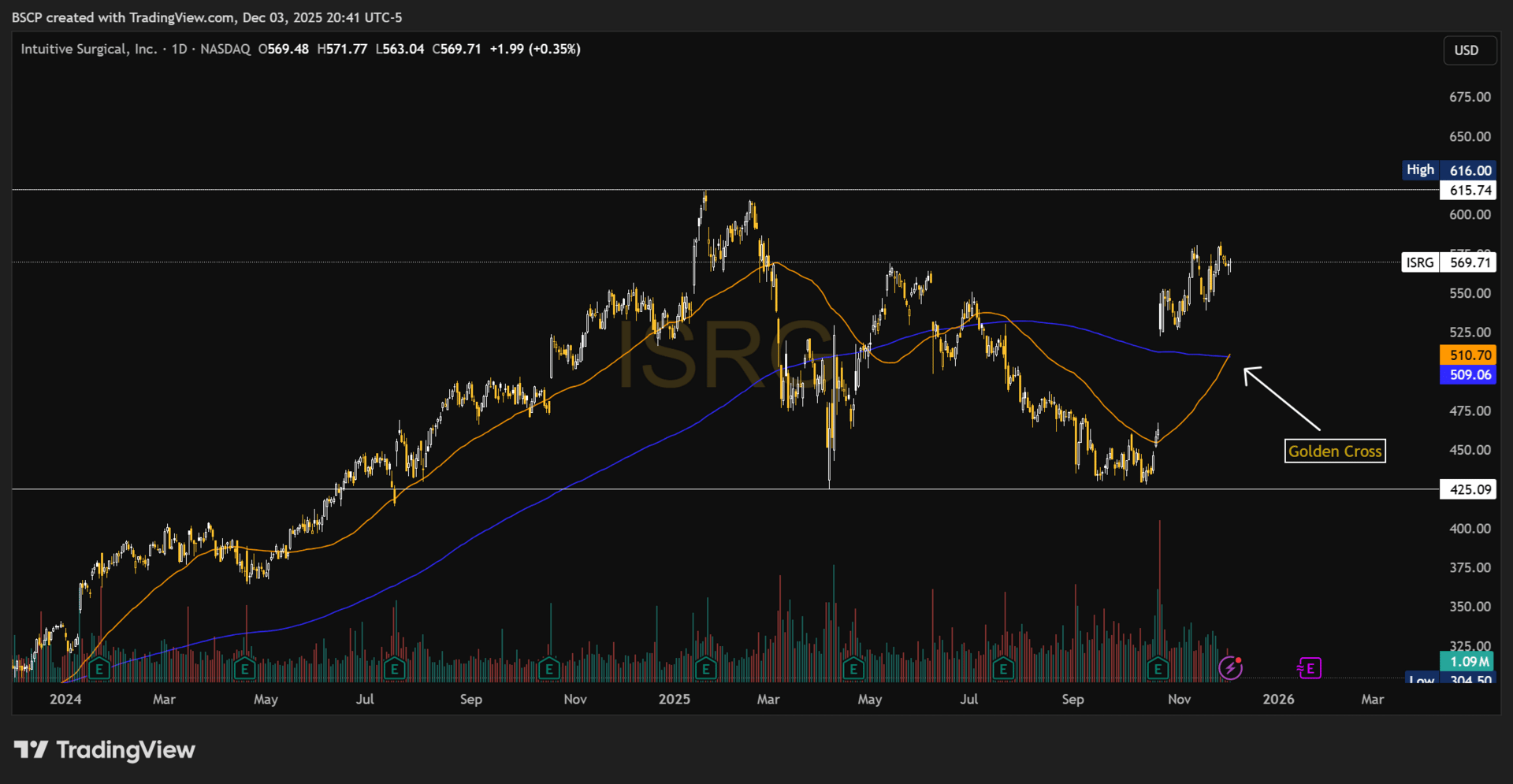Open the earnings marker for January 2025
Viewport: 1513px width, 784px height.
point(705,669)
